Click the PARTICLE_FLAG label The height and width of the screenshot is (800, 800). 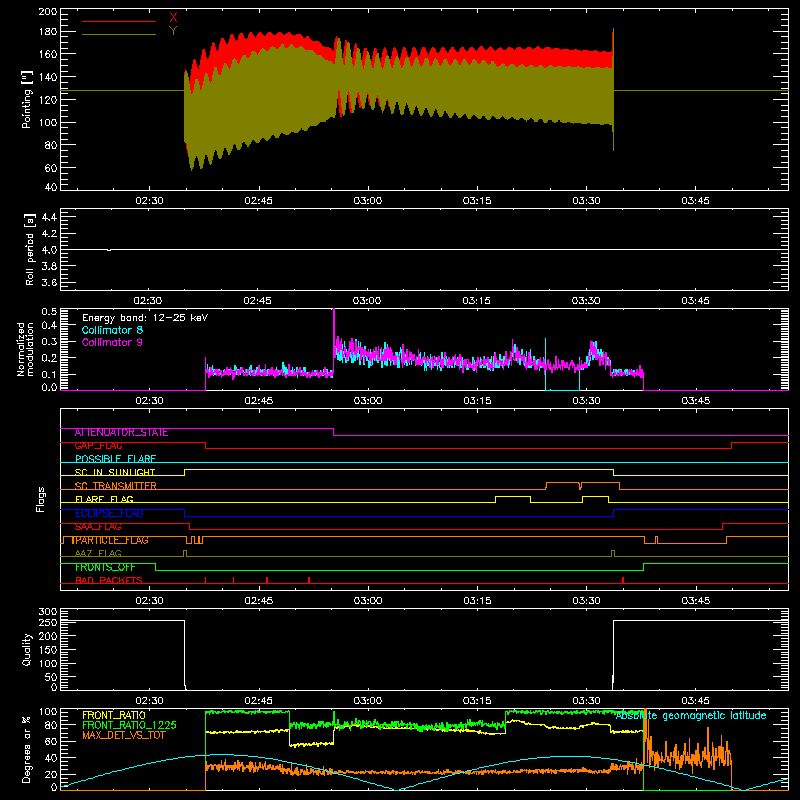click(110, 540)
